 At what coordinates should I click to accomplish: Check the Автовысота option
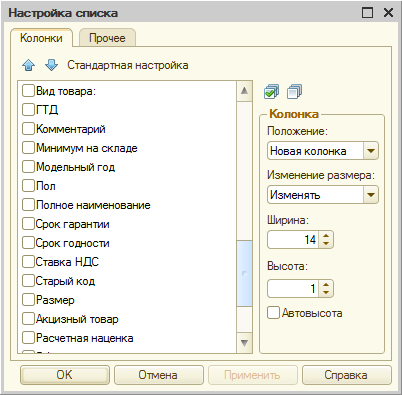tap(273, 313)
